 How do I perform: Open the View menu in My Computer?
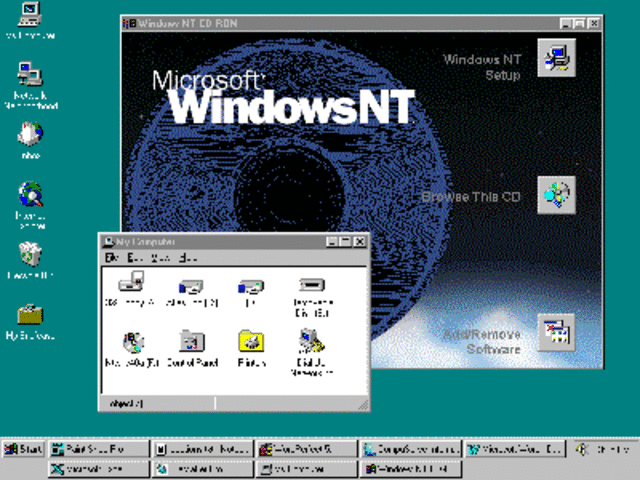coord(160,258)
